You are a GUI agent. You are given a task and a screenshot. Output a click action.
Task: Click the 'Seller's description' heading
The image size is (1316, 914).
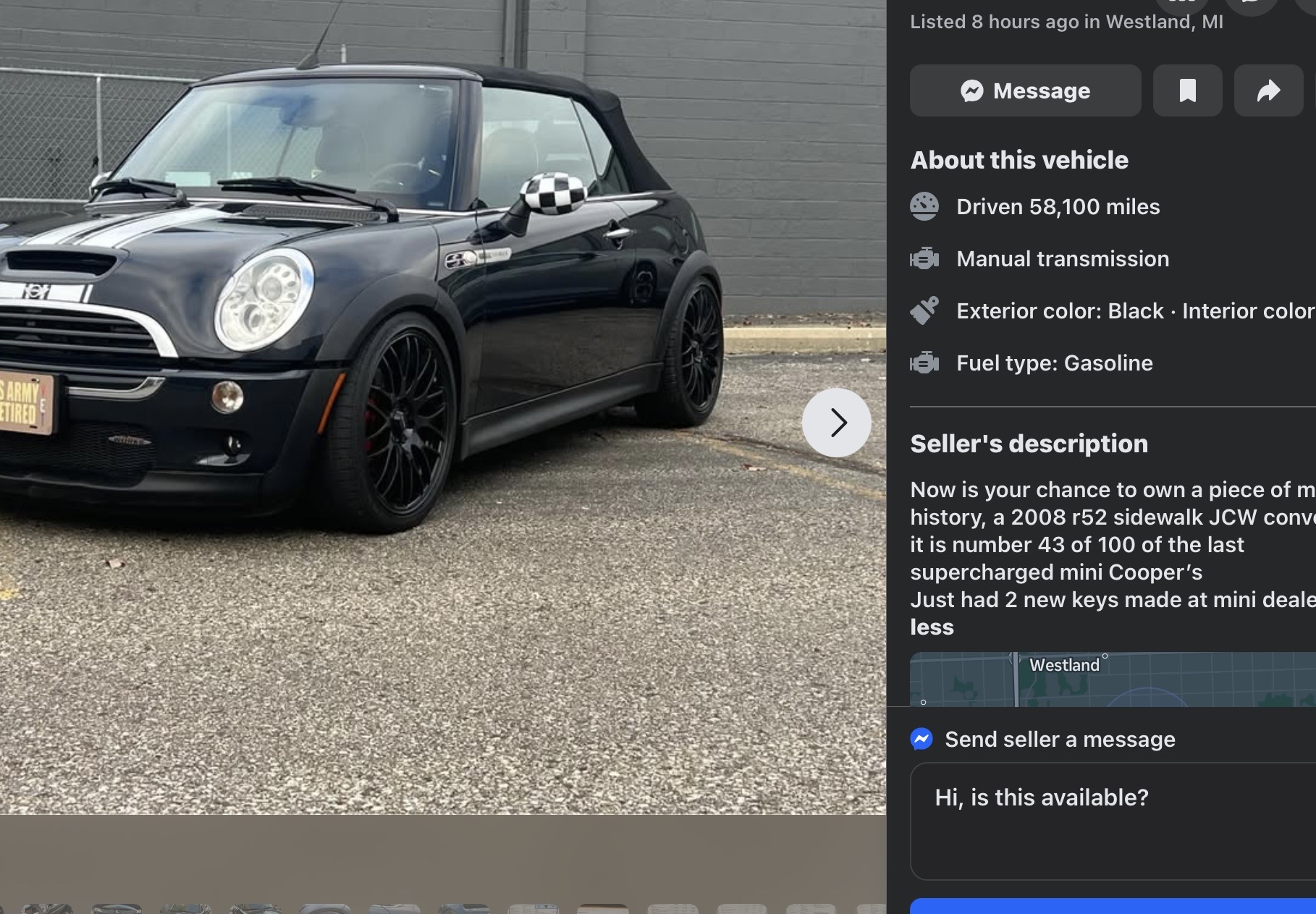tap(1029, 444)
